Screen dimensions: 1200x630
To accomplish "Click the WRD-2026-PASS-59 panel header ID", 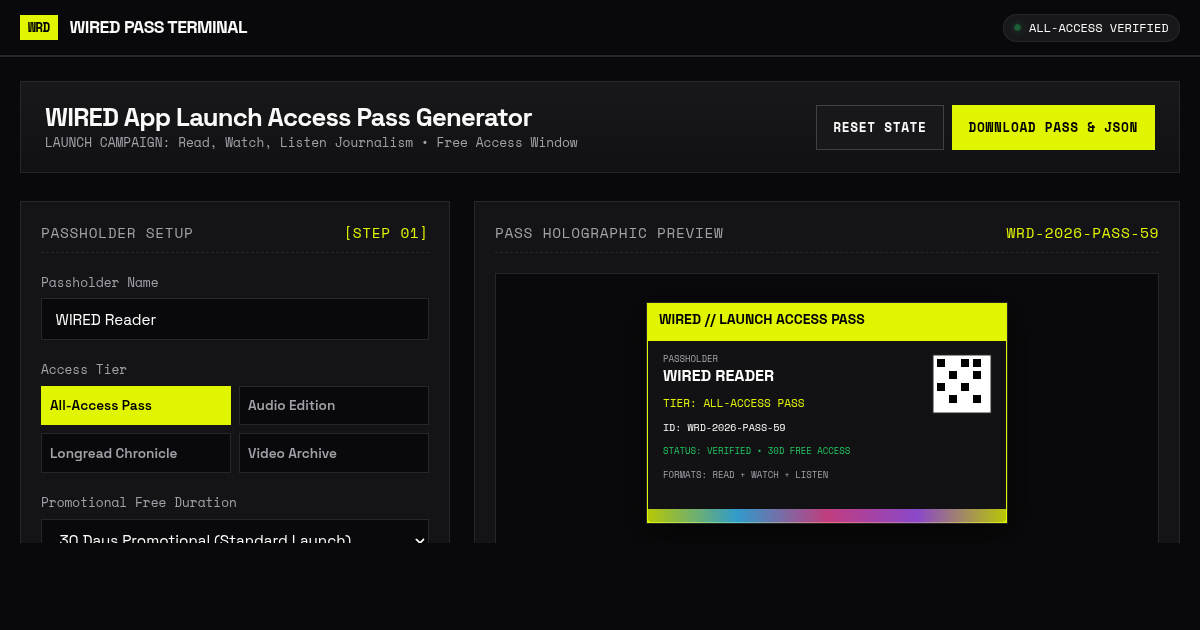I will 1082,233.
